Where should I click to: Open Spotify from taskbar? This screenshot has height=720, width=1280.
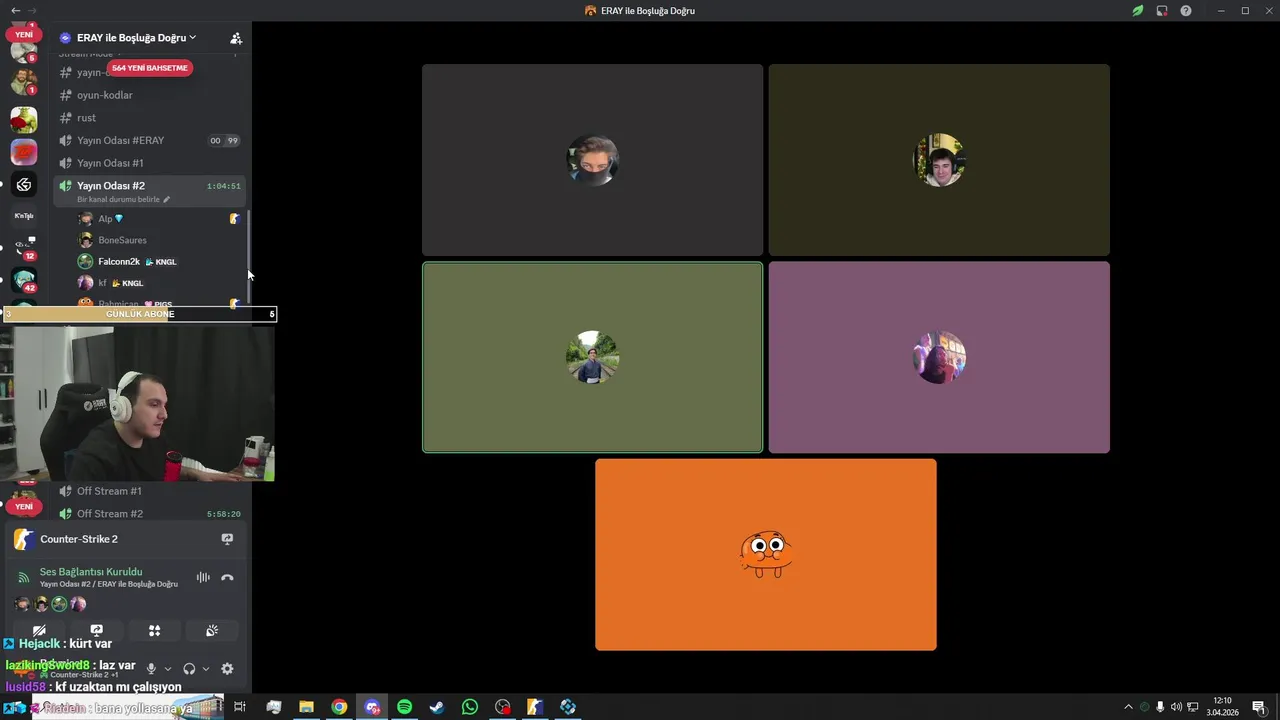404,707
